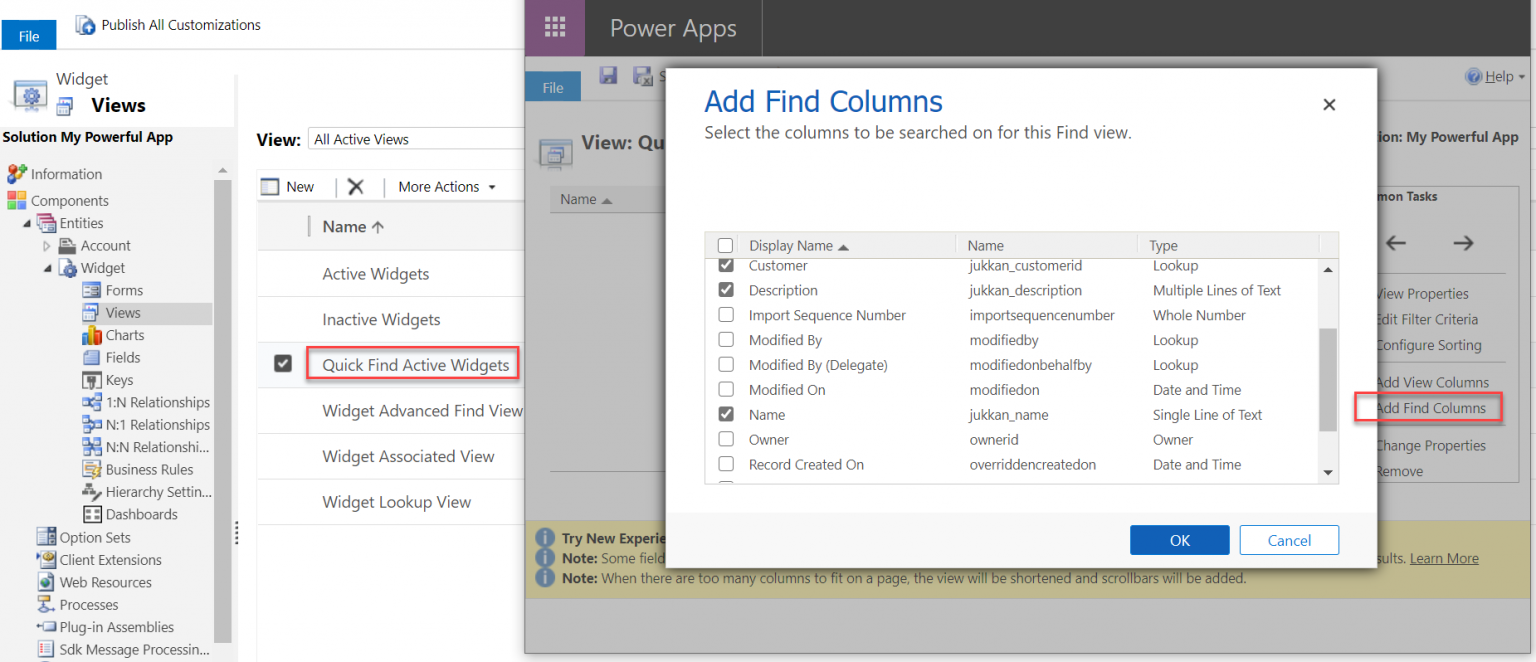The height and width of the screenshot is (662, 1536).
Task: Open the All Active Views selector
Action: (x=417, y=139)
